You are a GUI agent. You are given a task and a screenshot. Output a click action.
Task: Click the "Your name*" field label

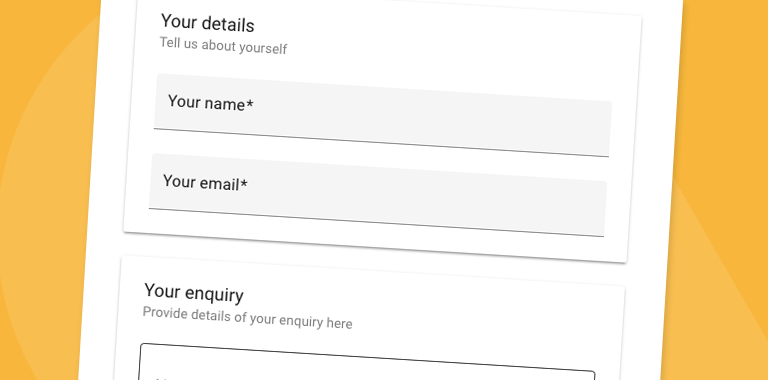tap(211, 103)
